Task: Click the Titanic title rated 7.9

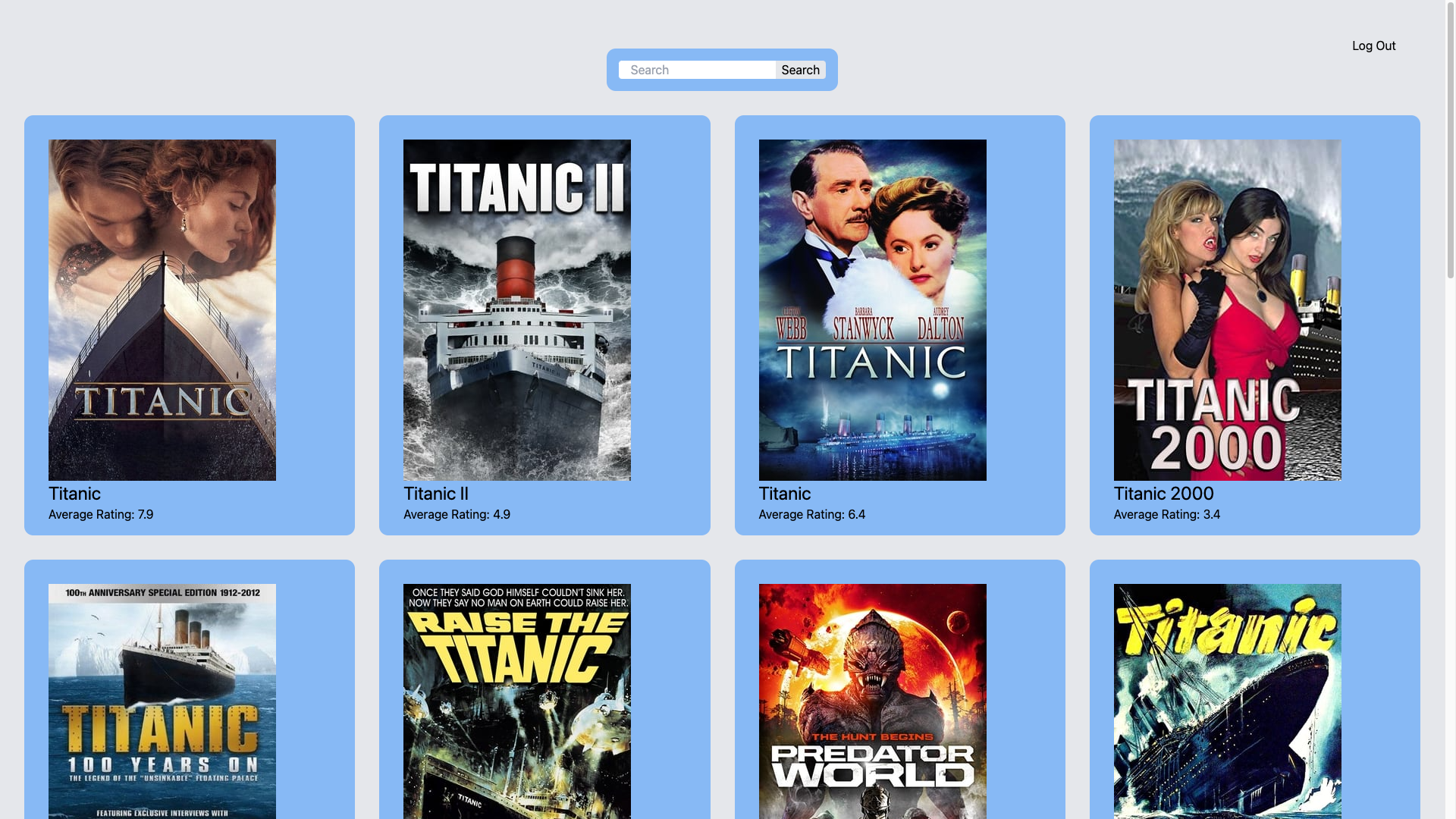Action: 74,494
